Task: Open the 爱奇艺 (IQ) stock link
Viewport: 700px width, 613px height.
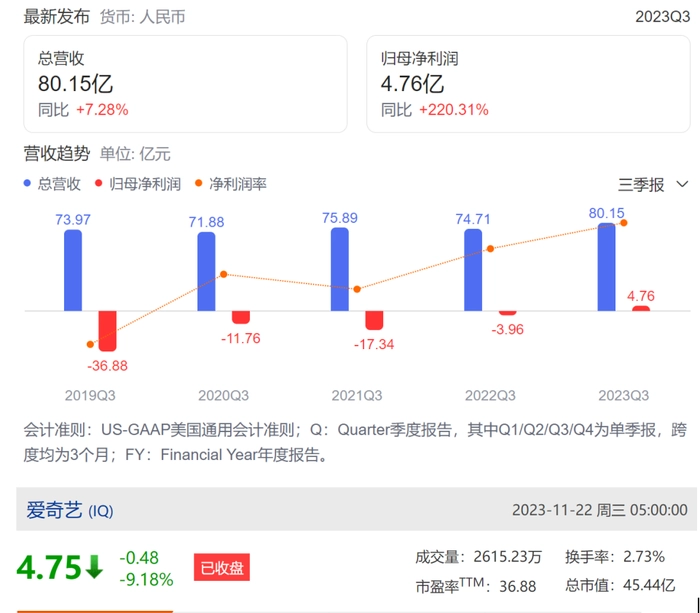Action: (70, 510)
